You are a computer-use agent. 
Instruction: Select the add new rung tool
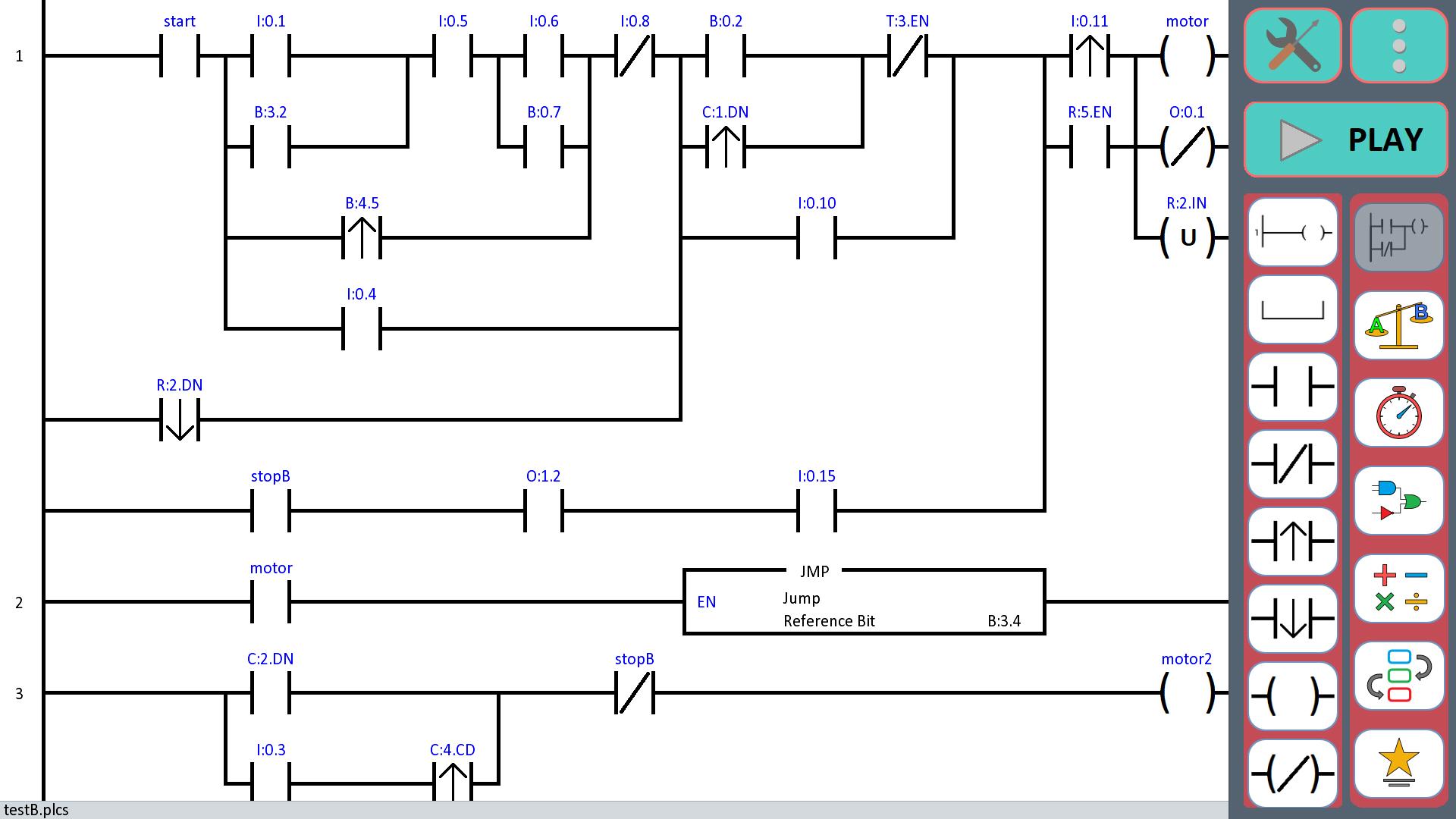tap(1292, 232)
